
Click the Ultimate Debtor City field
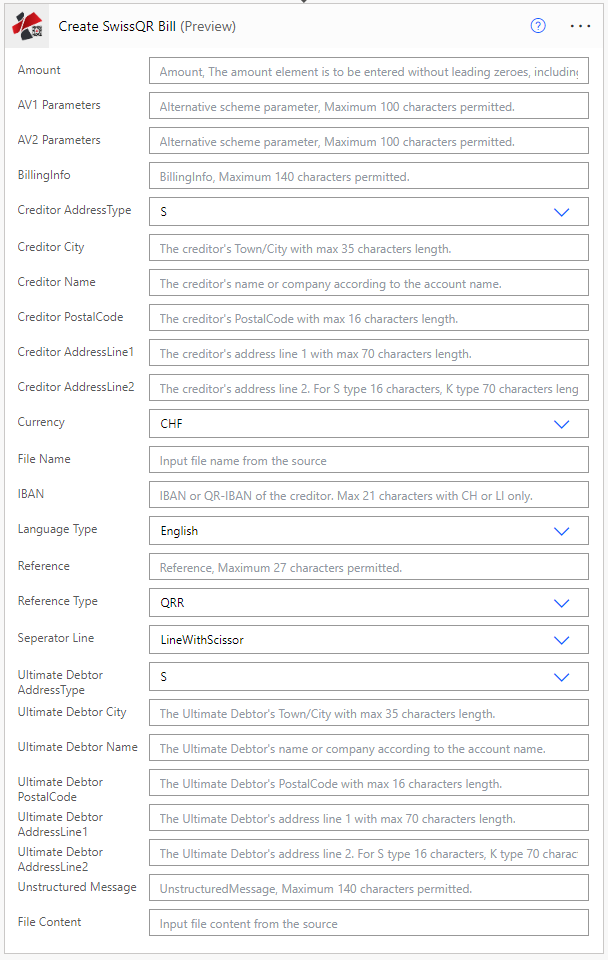click(368, 713)
